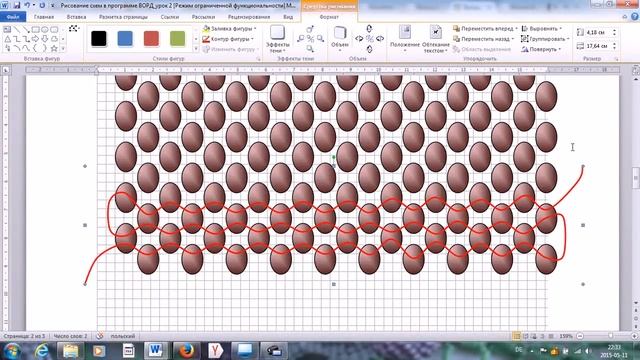Minimize the ribbon with caret icon
This screenshot has width=640, height=360.
[624, 17]
